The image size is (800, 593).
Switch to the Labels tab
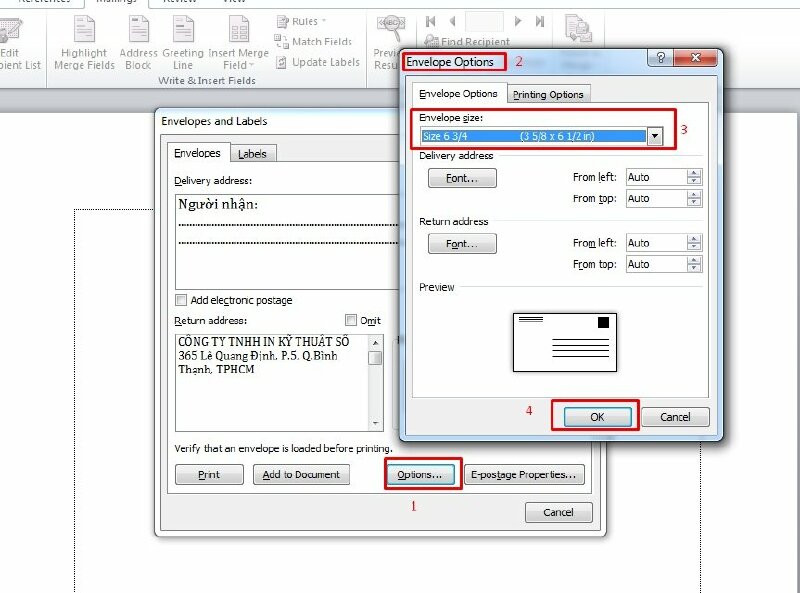(x=252, y=154)
